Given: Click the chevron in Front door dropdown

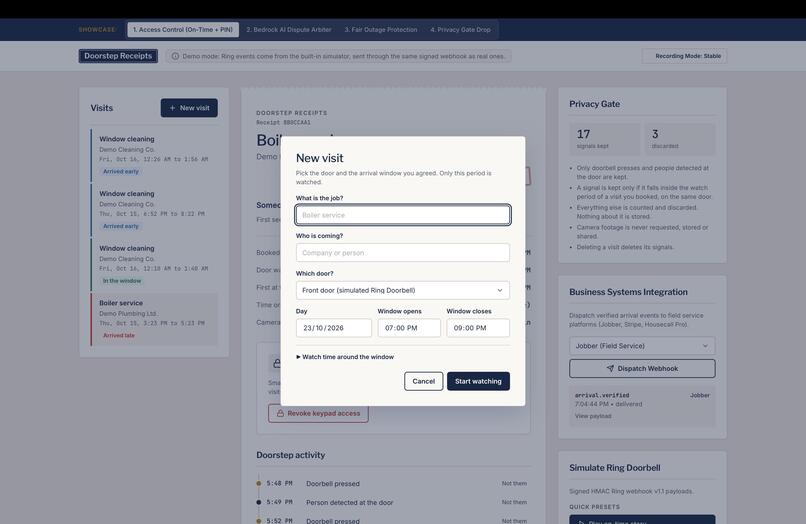Looking at the screenshot, I should [x=500, y=290].
